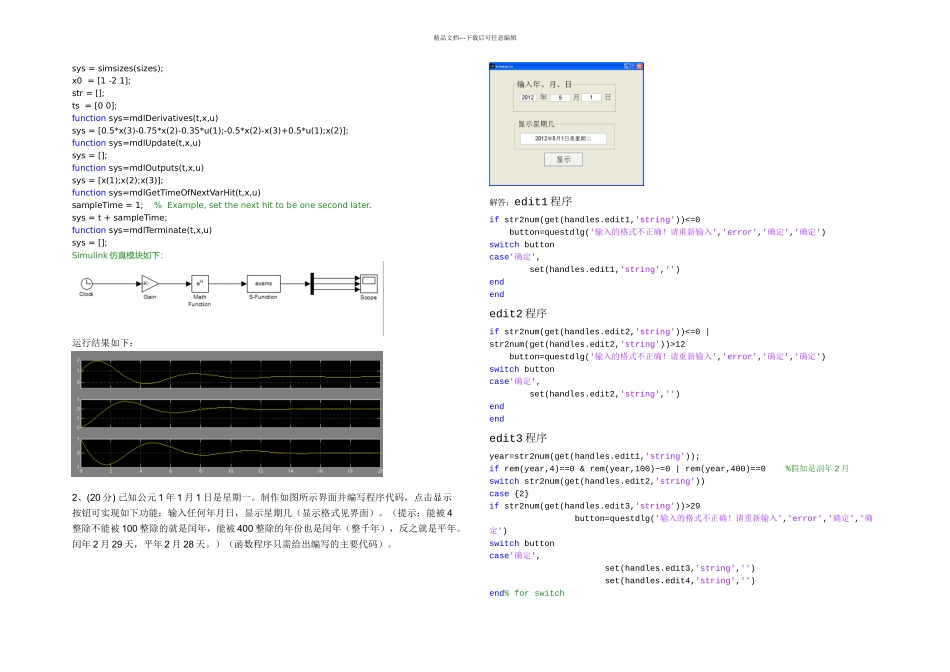Click line with 'handles.edit3,'string'))>29'
Image resolution: width=950 pixels, height=672 pixels.
tap(594, 506)
